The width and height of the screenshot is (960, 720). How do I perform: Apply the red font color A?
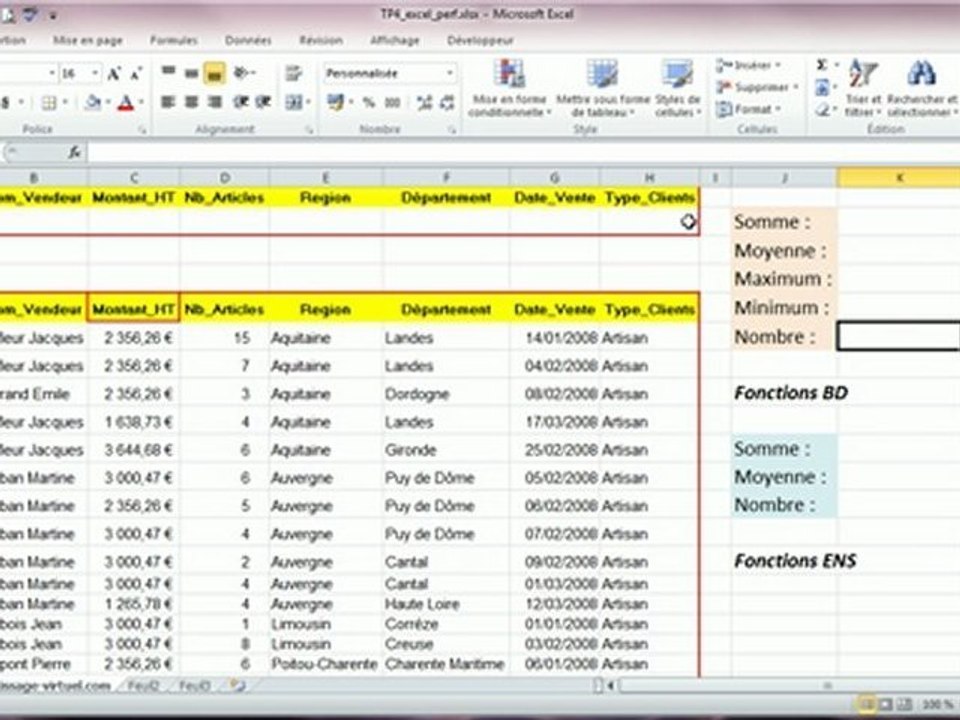[126, 103]
